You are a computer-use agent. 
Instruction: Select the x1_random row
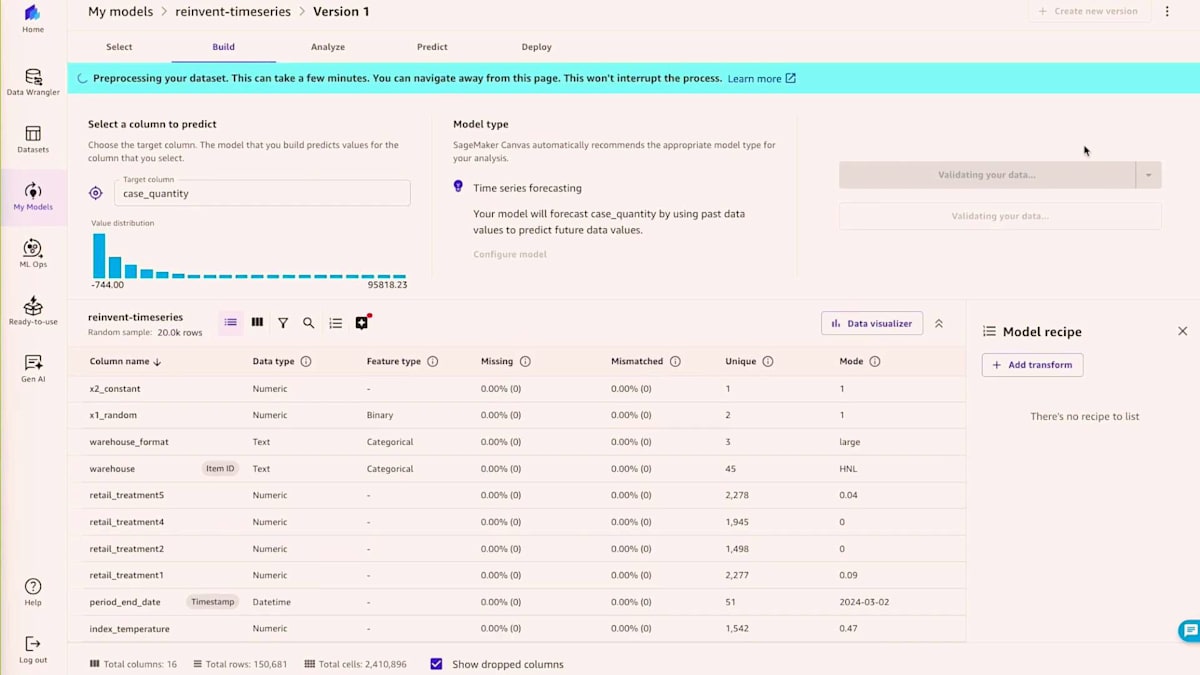pyautogui.click(x=517, y=415)
